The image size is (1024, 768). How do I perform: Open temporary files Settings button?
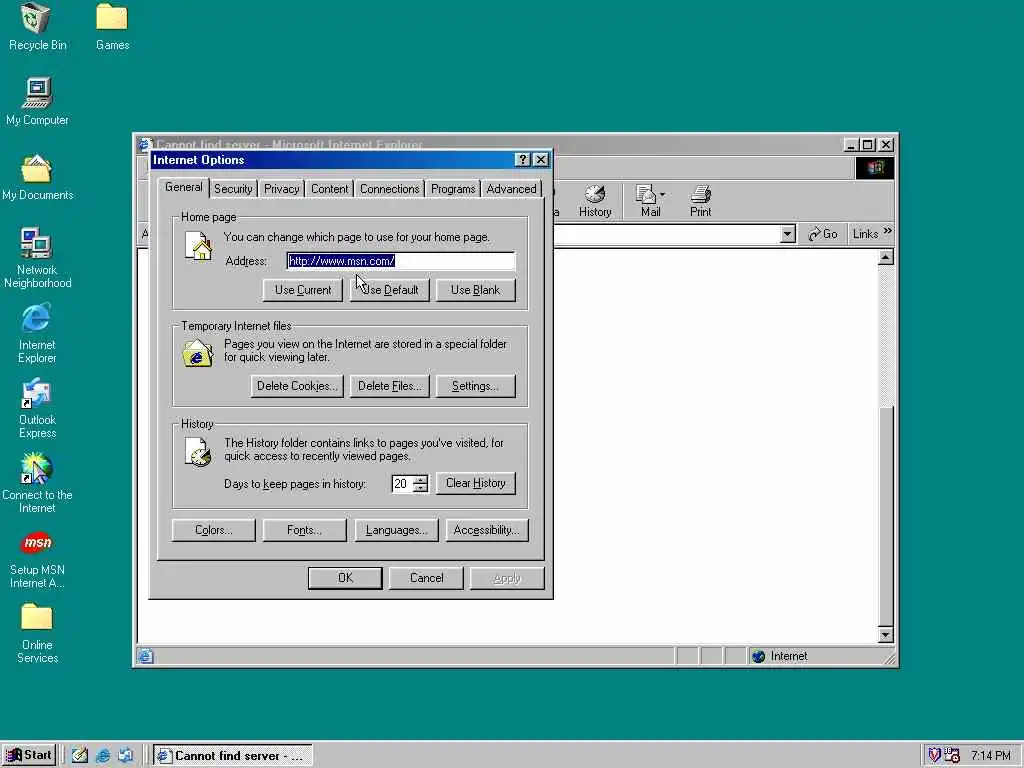(475, 386)
